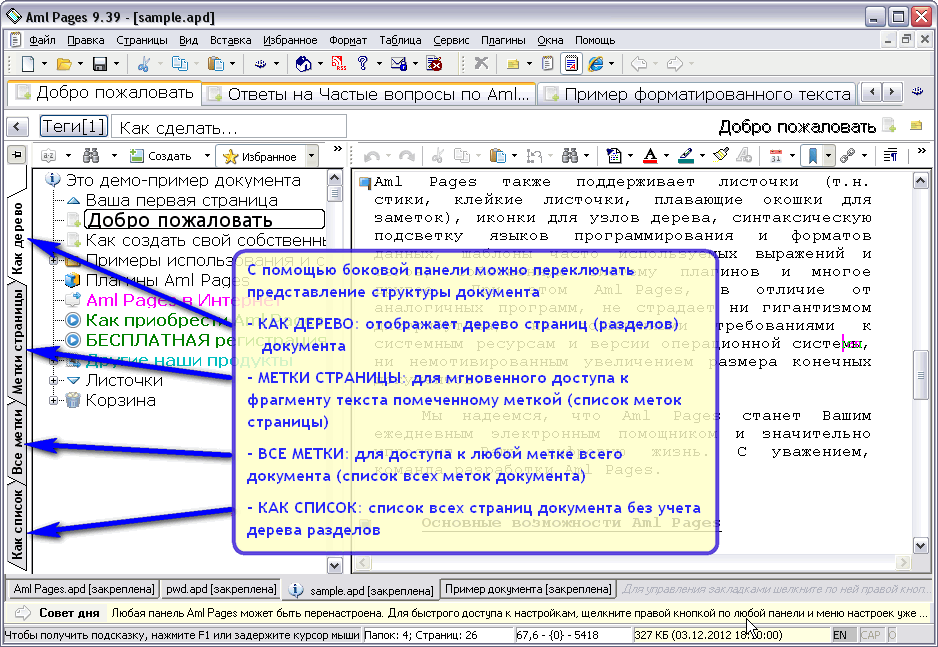Screen dimensions: 938x647
Task: Switch to the Пример форматированного текста tab
Action: [697, 94]
